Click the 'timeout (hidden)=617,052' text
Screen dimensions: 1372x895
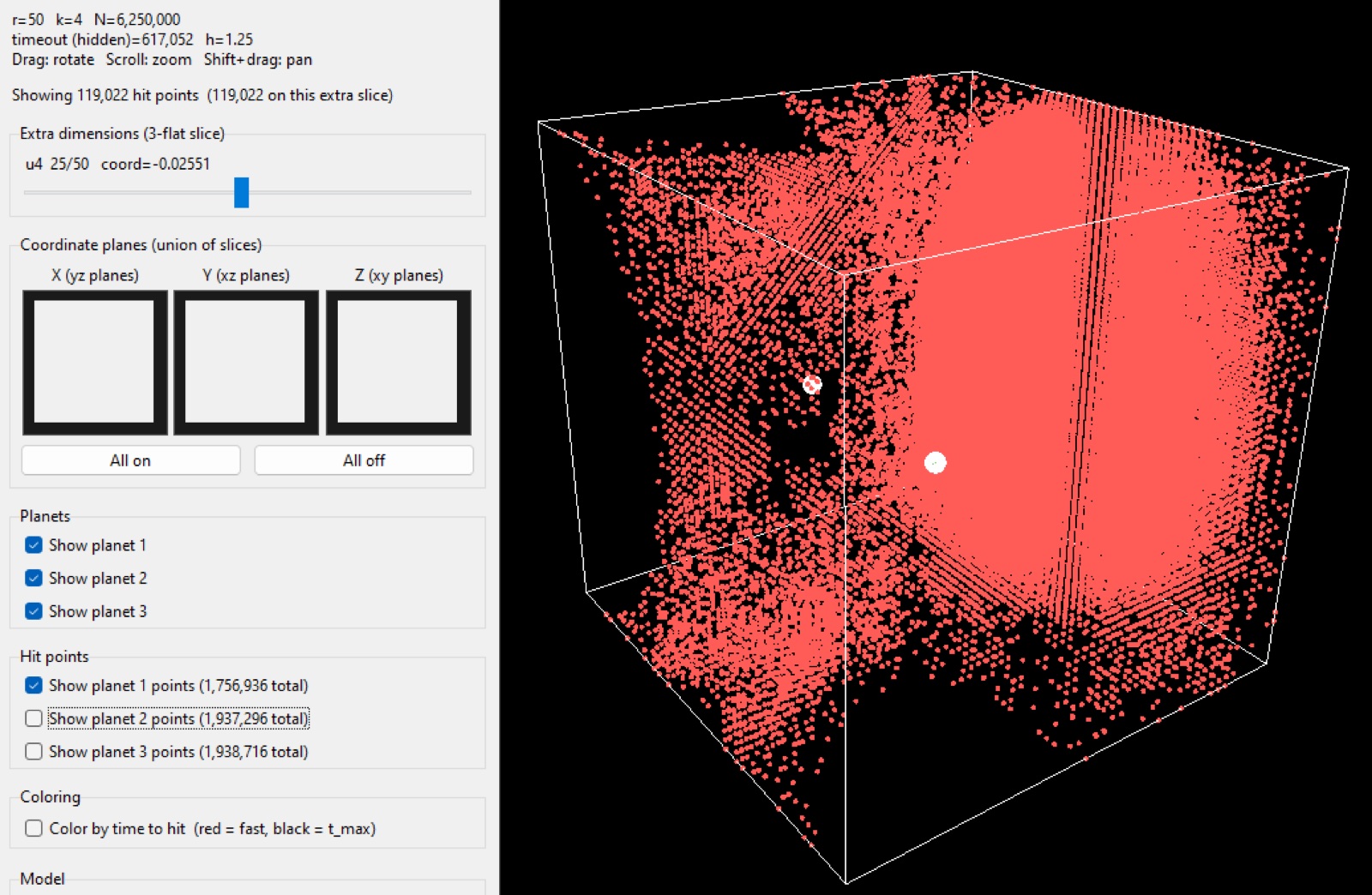[x=103, y=39]
